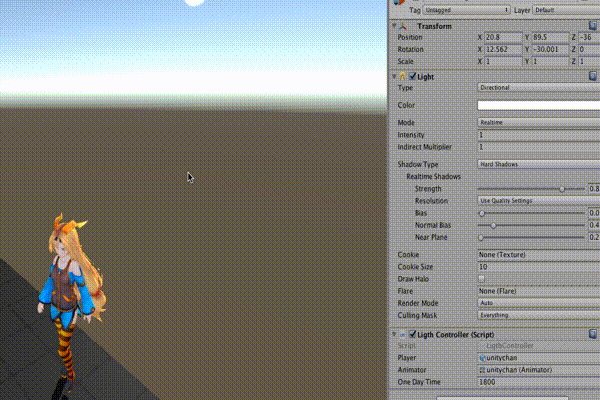Open the Shadow Type dropdown
600x400 pixels.
[539, 164]
